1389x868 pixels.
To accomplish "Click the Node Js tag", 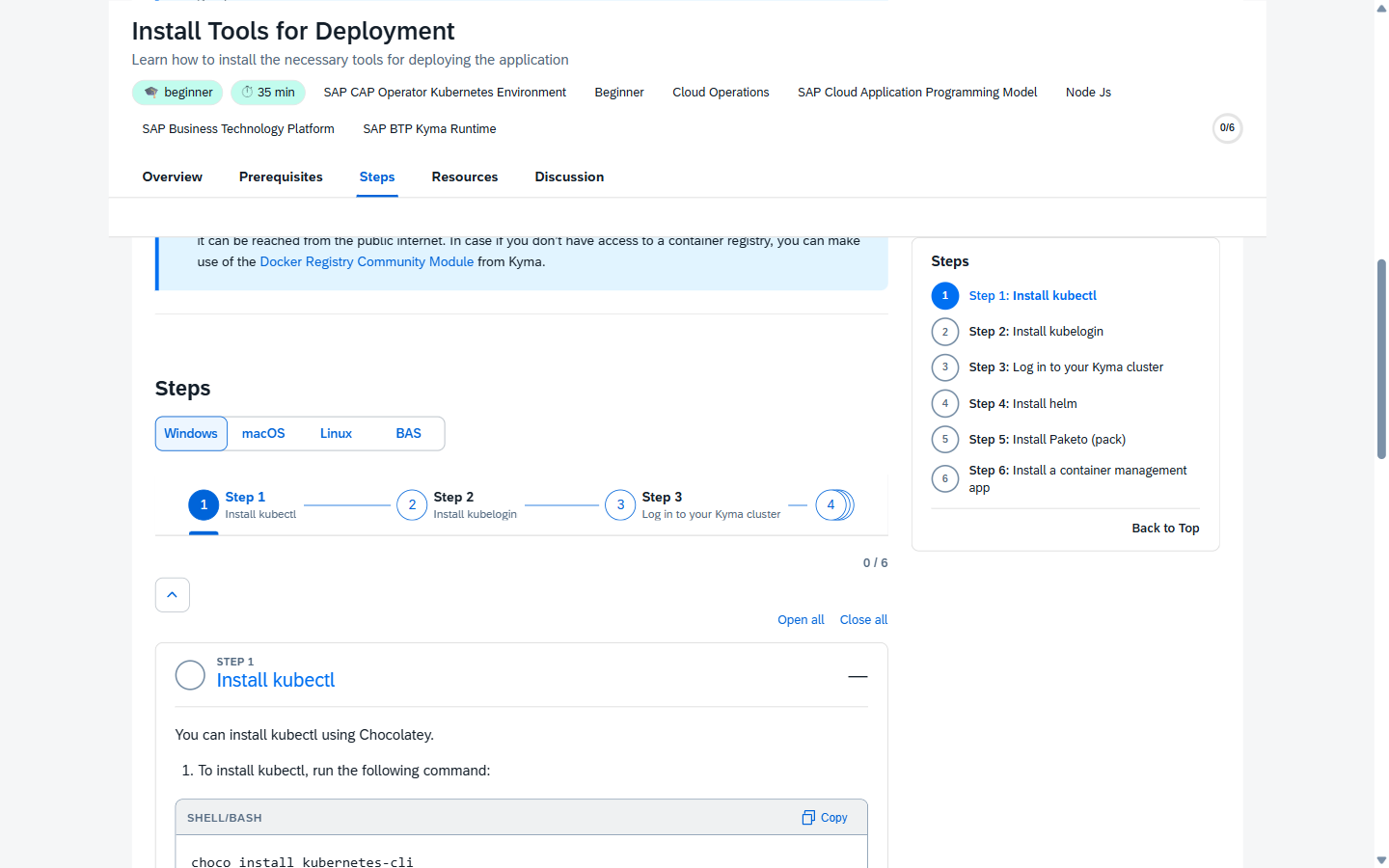I will pos(1088,93).
